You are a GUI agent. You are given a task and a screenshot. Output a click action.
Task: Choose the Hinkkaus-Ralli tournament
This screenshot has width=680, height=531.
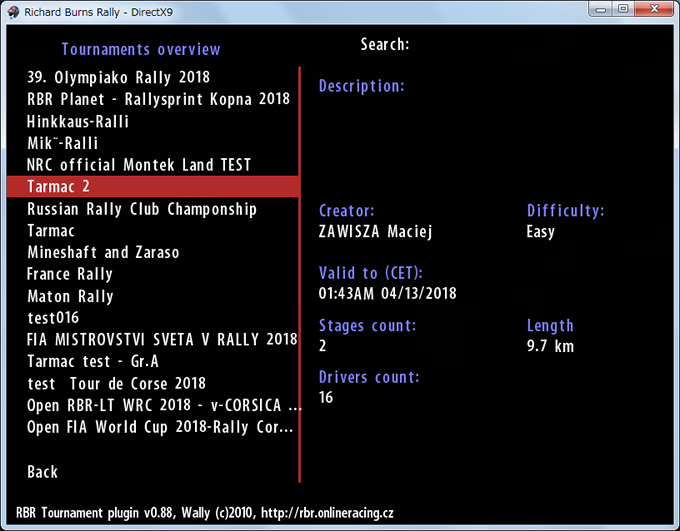78,121
